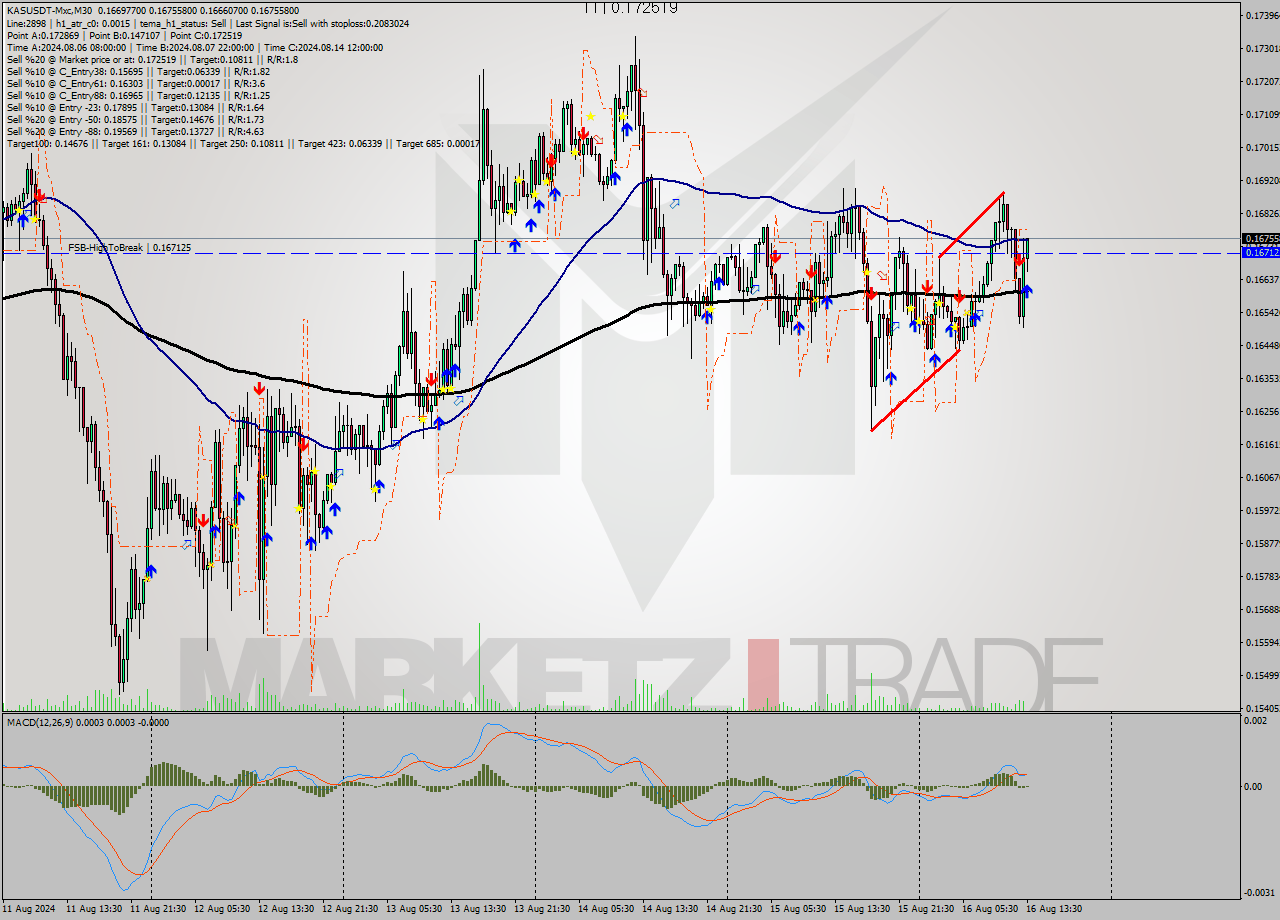Select the 'Sell %20 @ Entry -88: 0.19569' line
Viewport: 1280px width, 920px height.
pos(135,131)
